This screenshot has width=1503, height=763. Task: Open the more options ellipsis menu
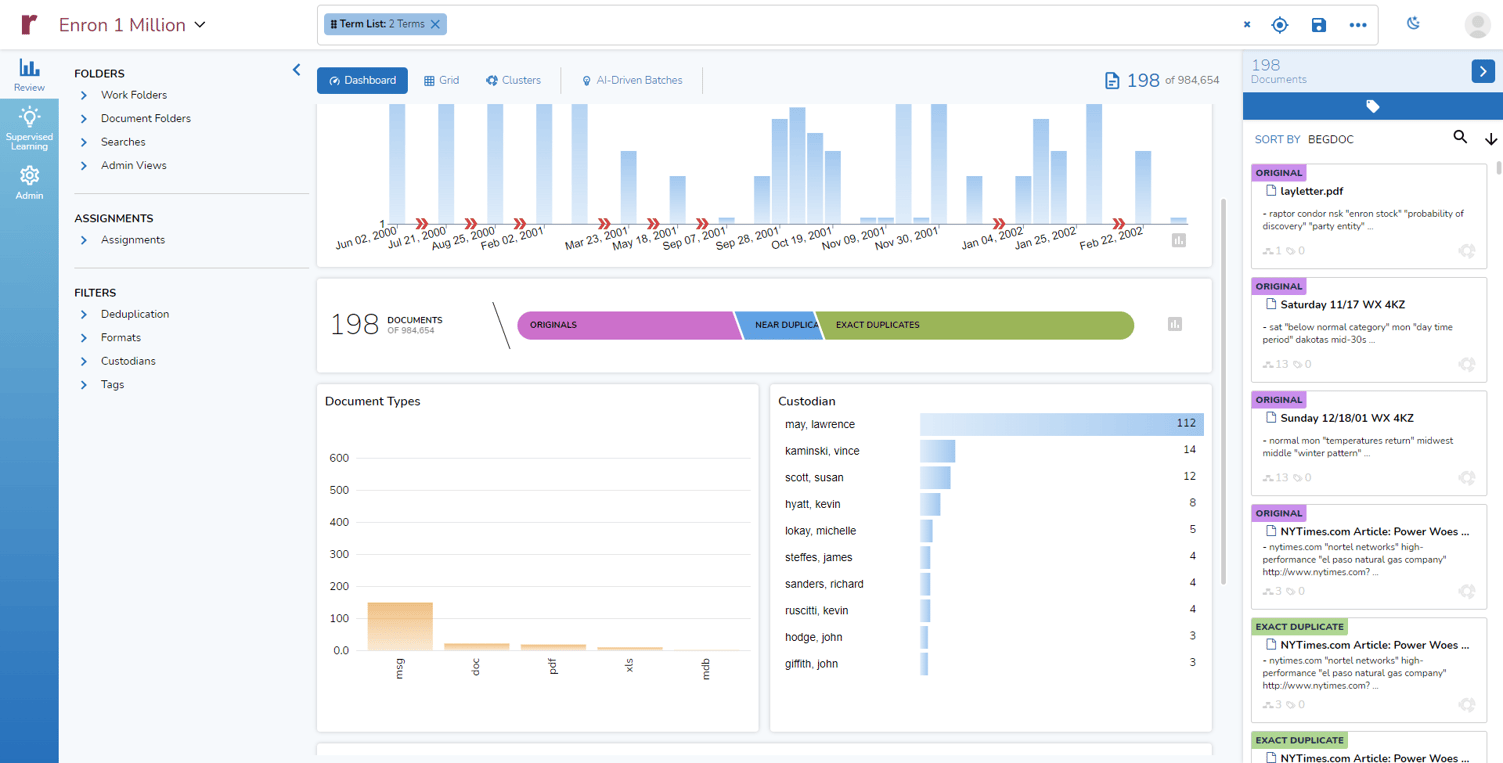coord(1357,25)
